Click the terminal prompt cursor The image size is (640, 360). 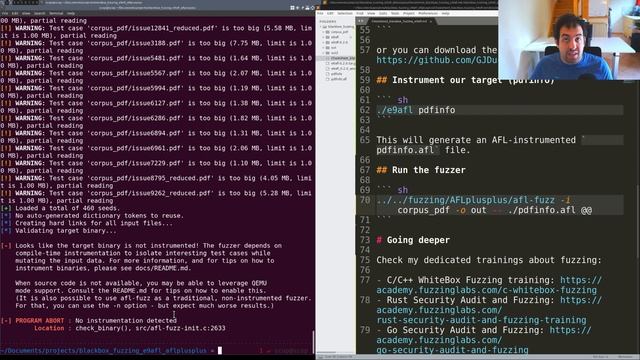[x=220, y=350]
